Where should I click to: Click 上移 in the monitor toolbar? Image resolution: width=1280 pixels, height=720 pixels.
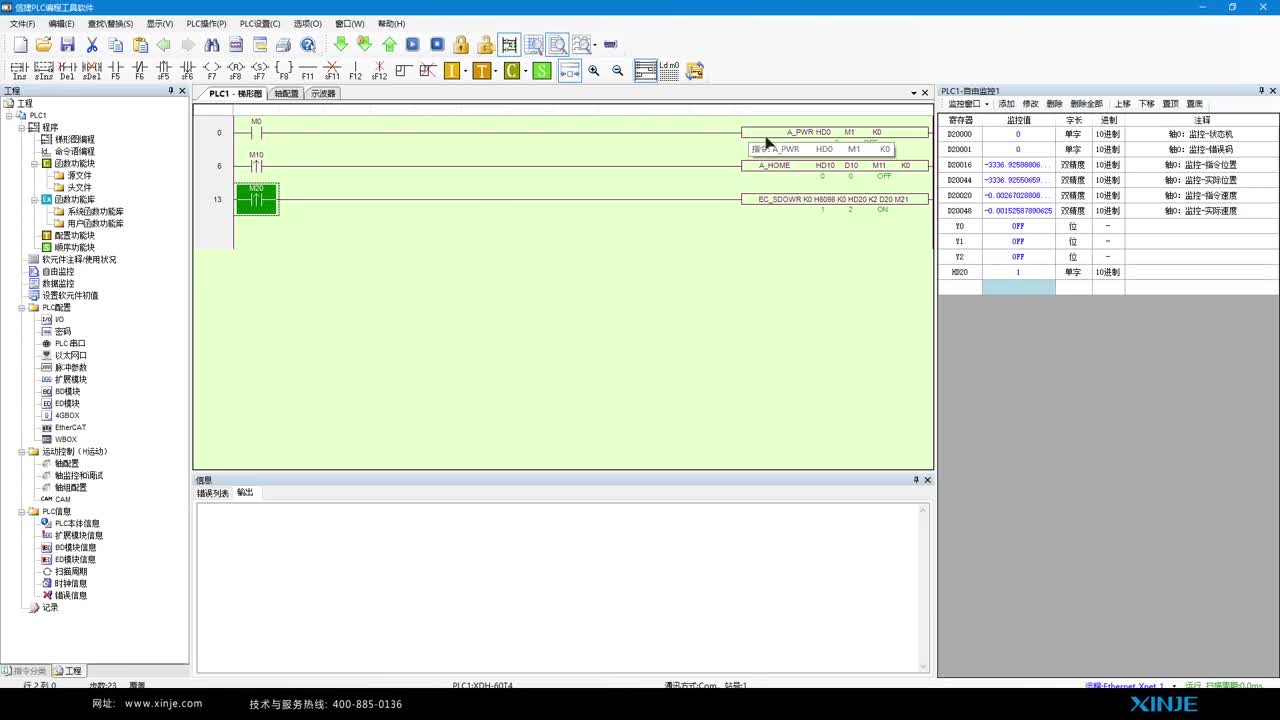pos(1122,104)
